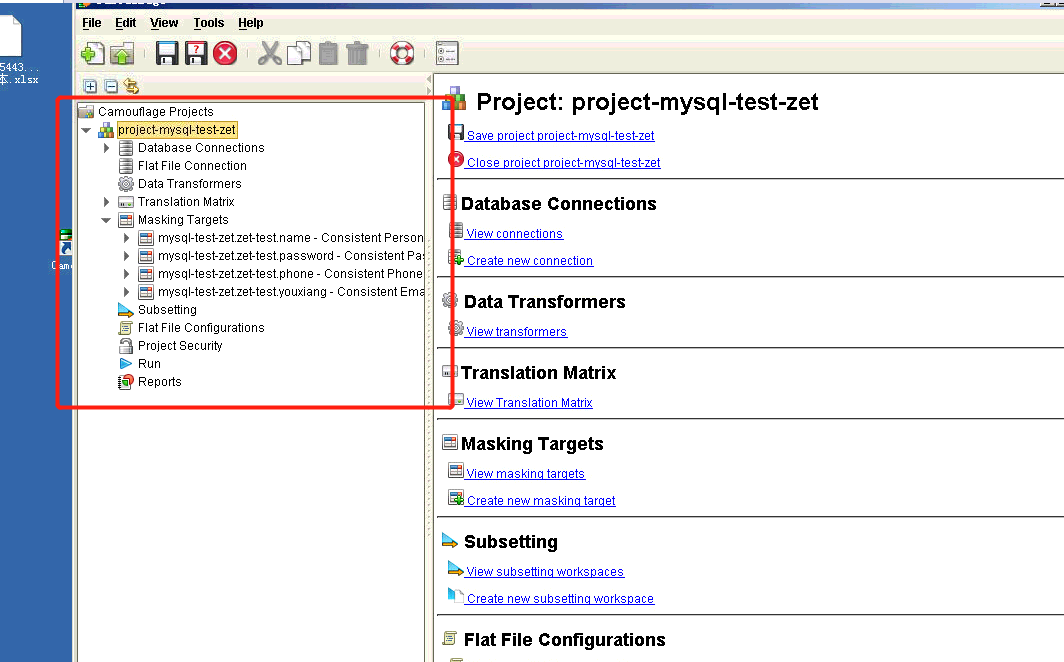Select the Project Security tree label
Viewport: 1064px width, 662px height.
(180, 346)
